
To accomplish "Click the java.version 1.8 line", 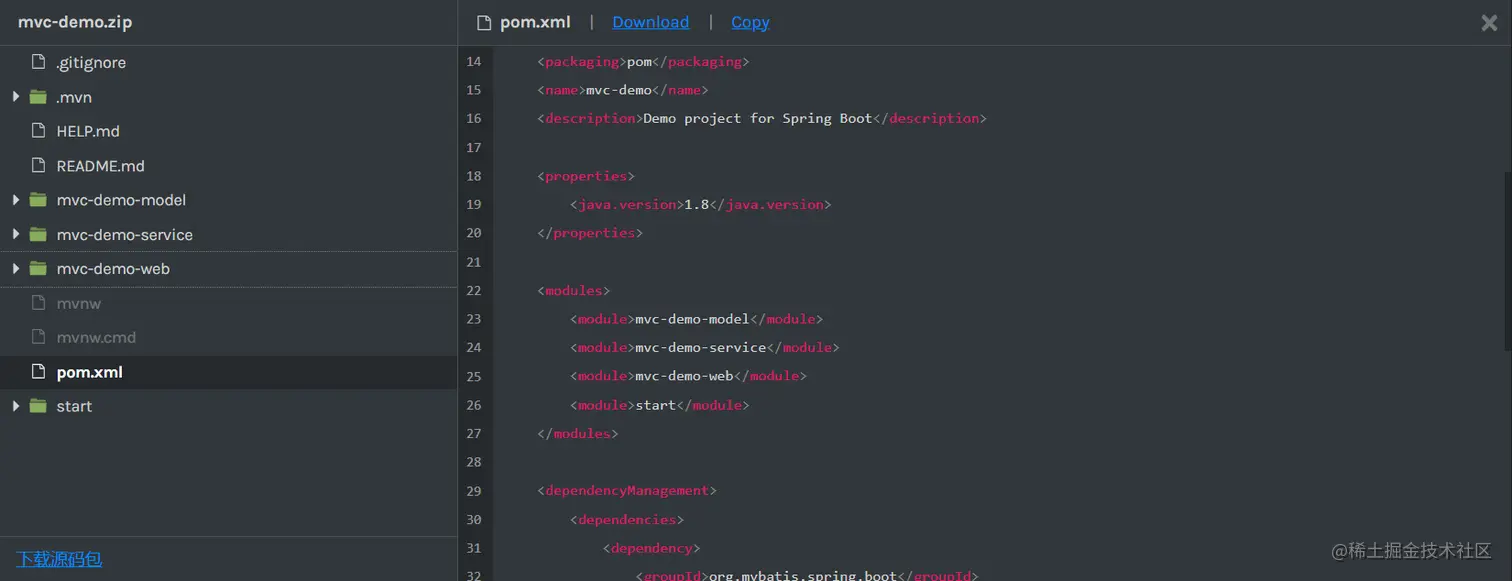I will [700, 204].
